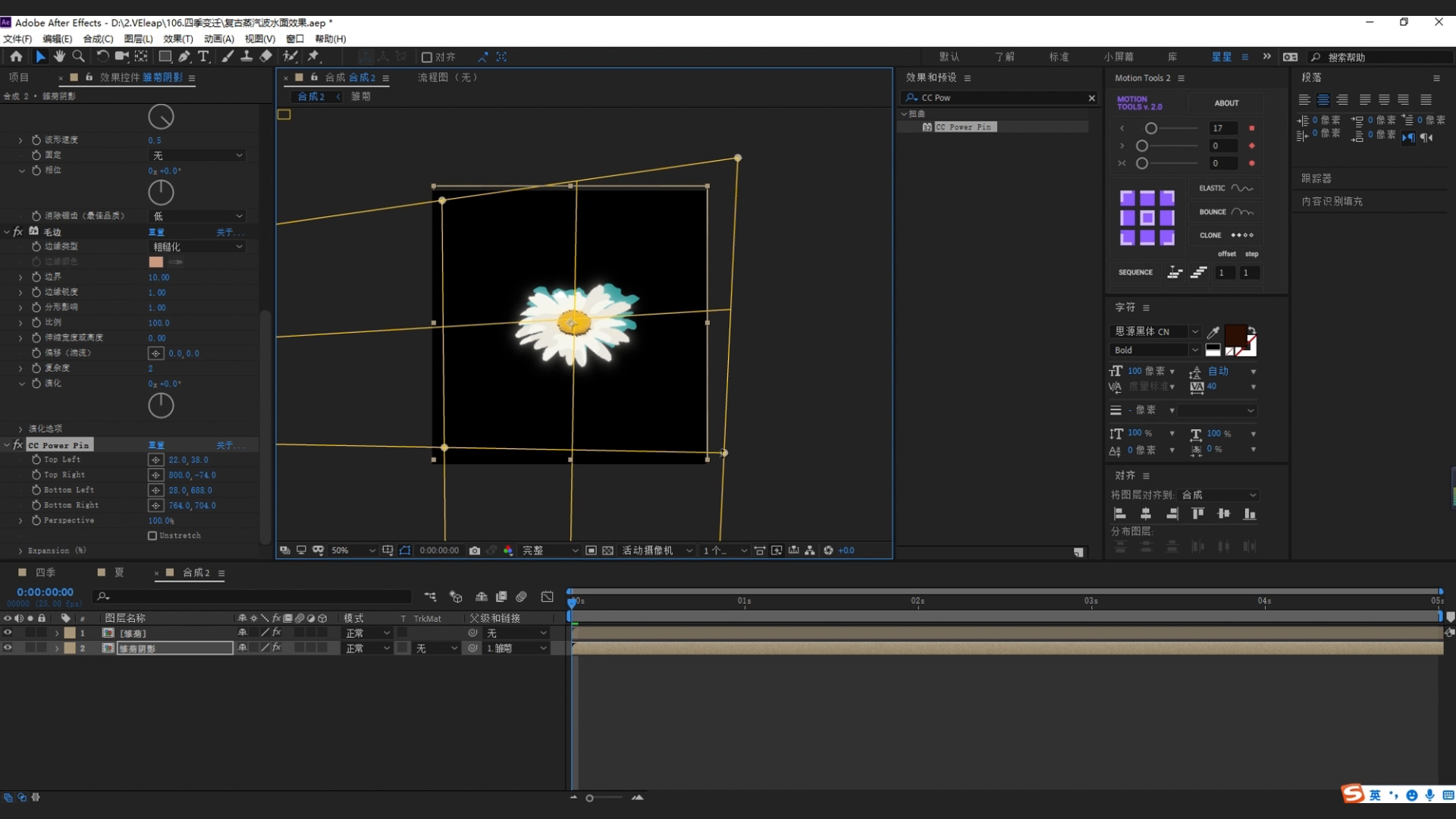
Task: Select the Hand tool
Action: pyautogui.click(x=59, y=57)
